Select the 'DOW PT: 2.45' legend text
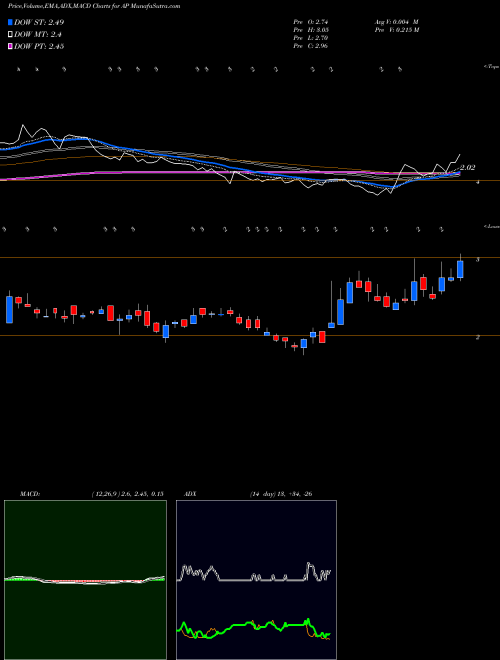Image resolution: width=500 pixels, height=660 pixels. 39,47
